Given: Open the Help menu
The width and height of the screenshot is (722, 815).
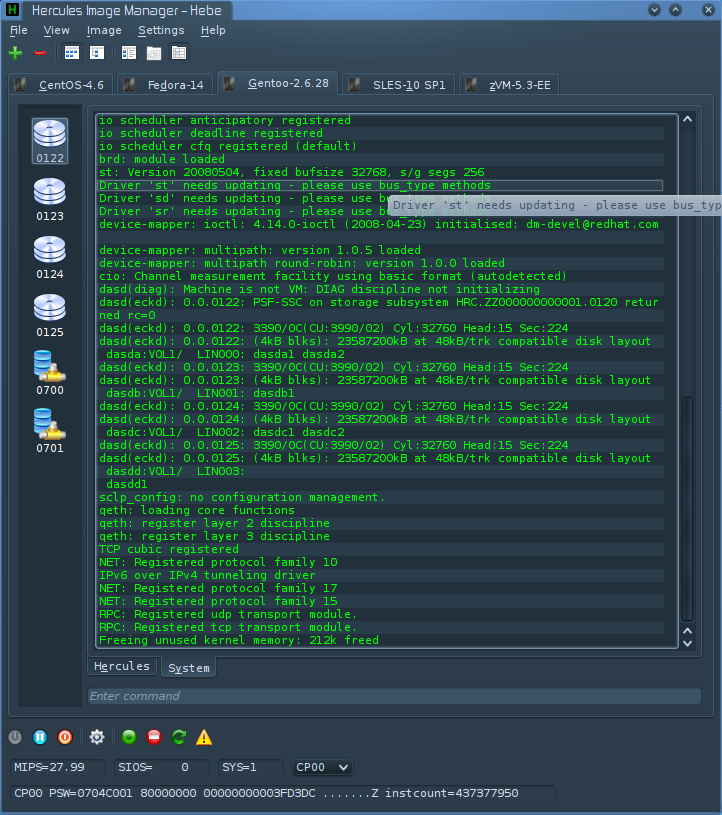Looking at the screenshot, I should [213, 31].
